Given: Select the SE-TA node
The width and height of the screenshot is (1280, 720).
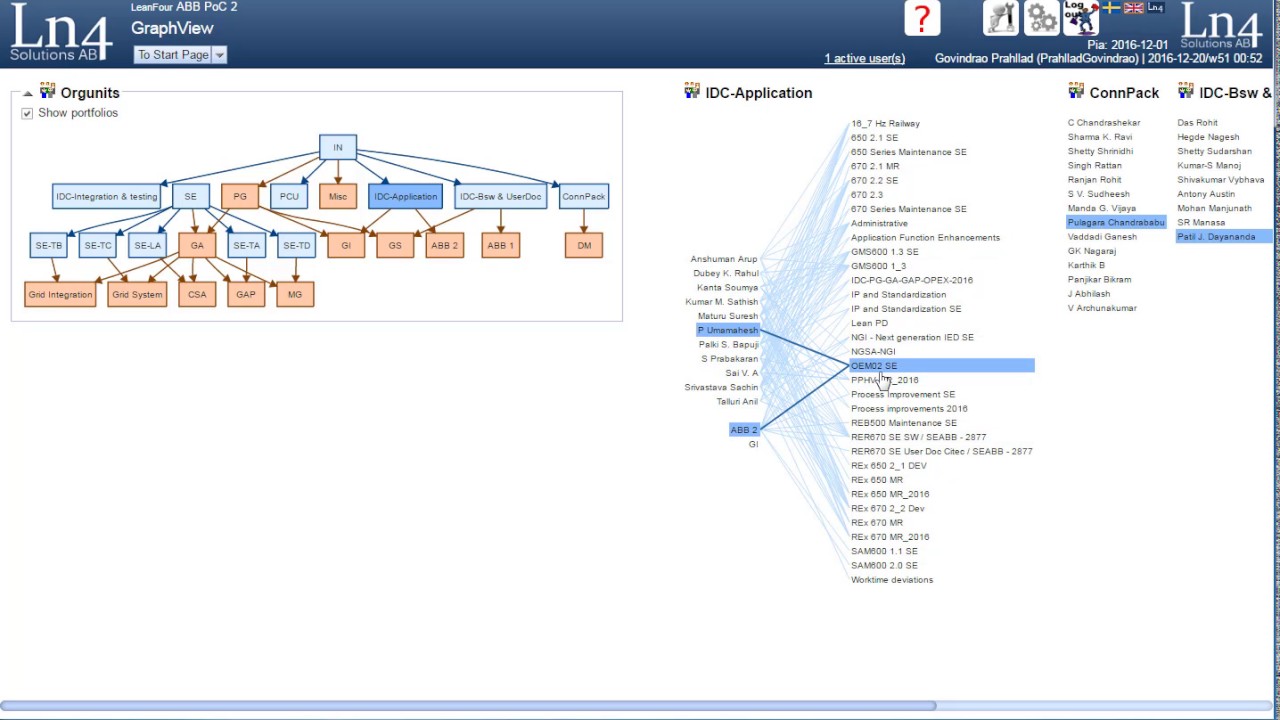Looking at the screenshot, I should 246,245.
